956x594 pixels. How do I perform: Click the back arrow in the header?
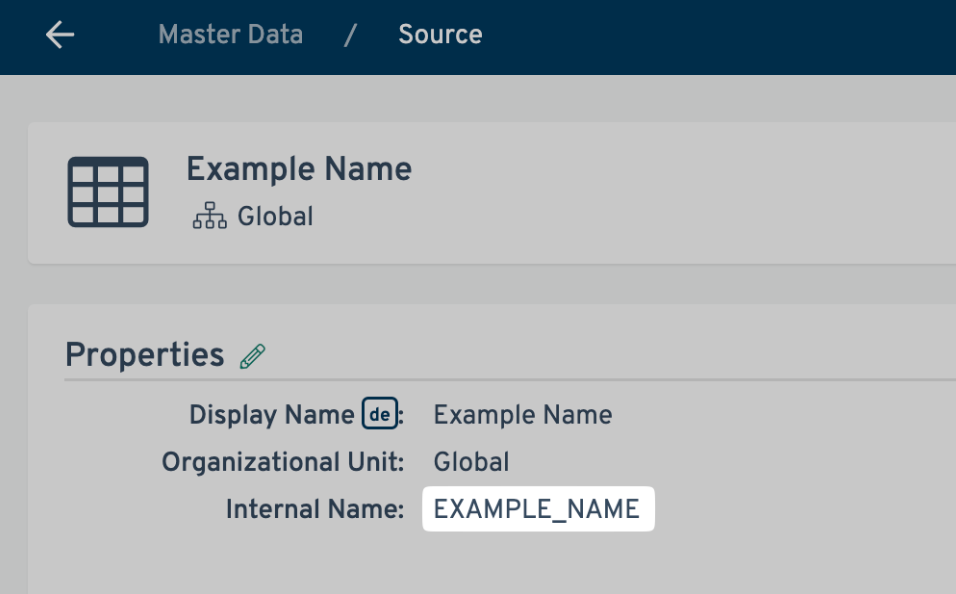click(60, 35)
